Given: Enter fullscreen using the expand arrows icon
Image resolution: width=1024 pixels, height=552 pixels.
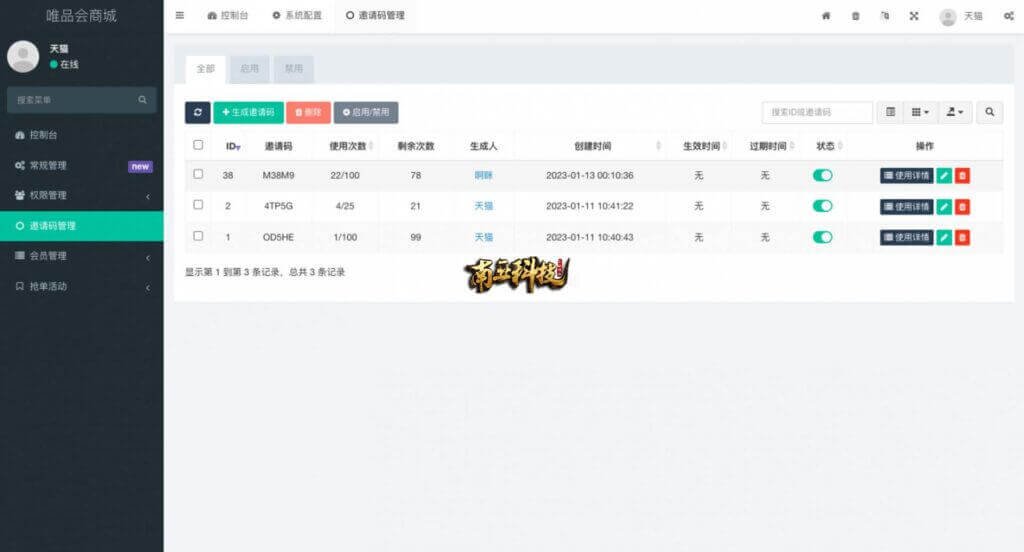Looking at the screenshot, I should [914, 16].
